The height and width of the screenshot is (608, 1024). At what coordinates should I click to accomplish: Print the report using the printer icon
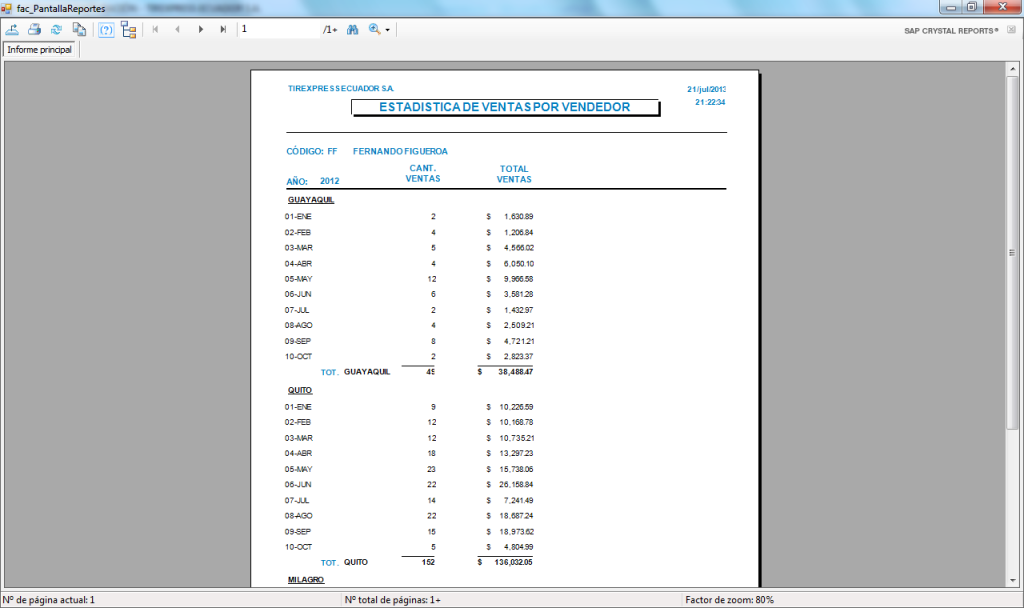coord(34,30)
